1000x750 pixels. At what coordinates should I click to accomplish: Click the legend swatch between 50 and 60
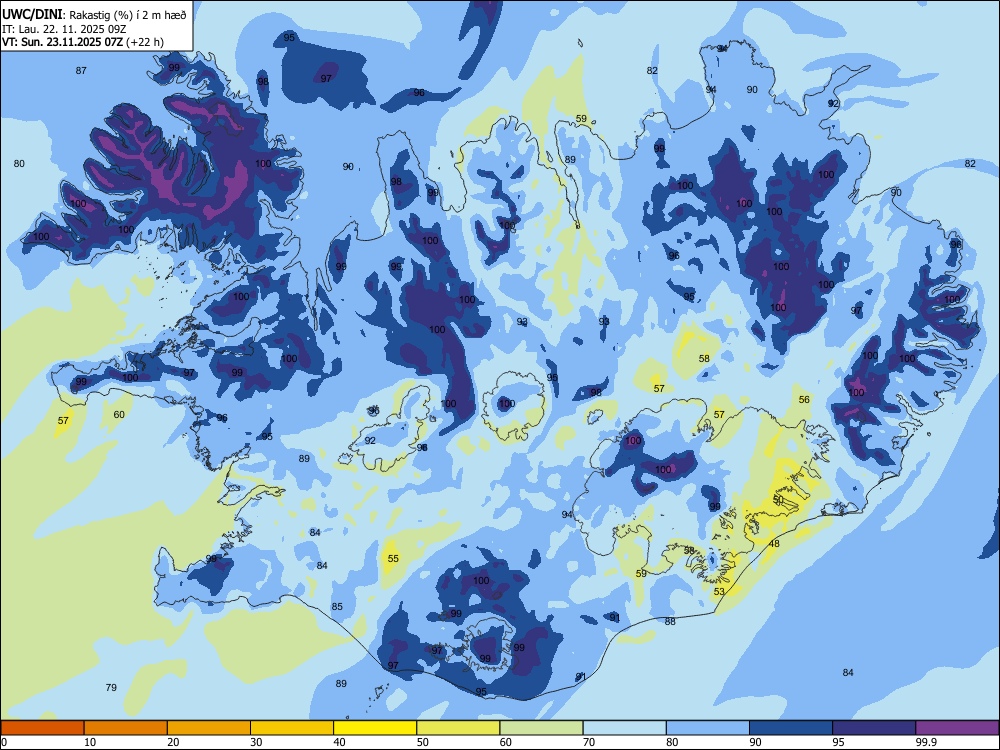click(459, 728)
